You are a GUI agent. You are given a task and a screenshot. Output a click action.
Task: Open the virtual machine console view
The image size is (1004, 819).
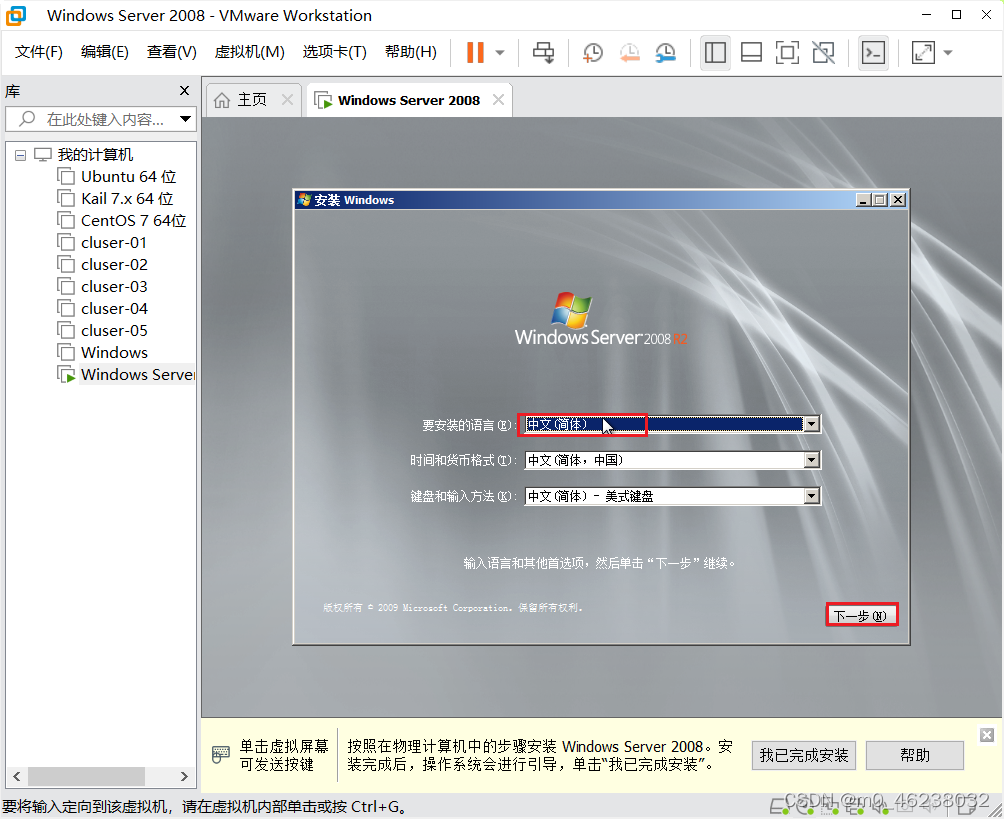(872, 52)
